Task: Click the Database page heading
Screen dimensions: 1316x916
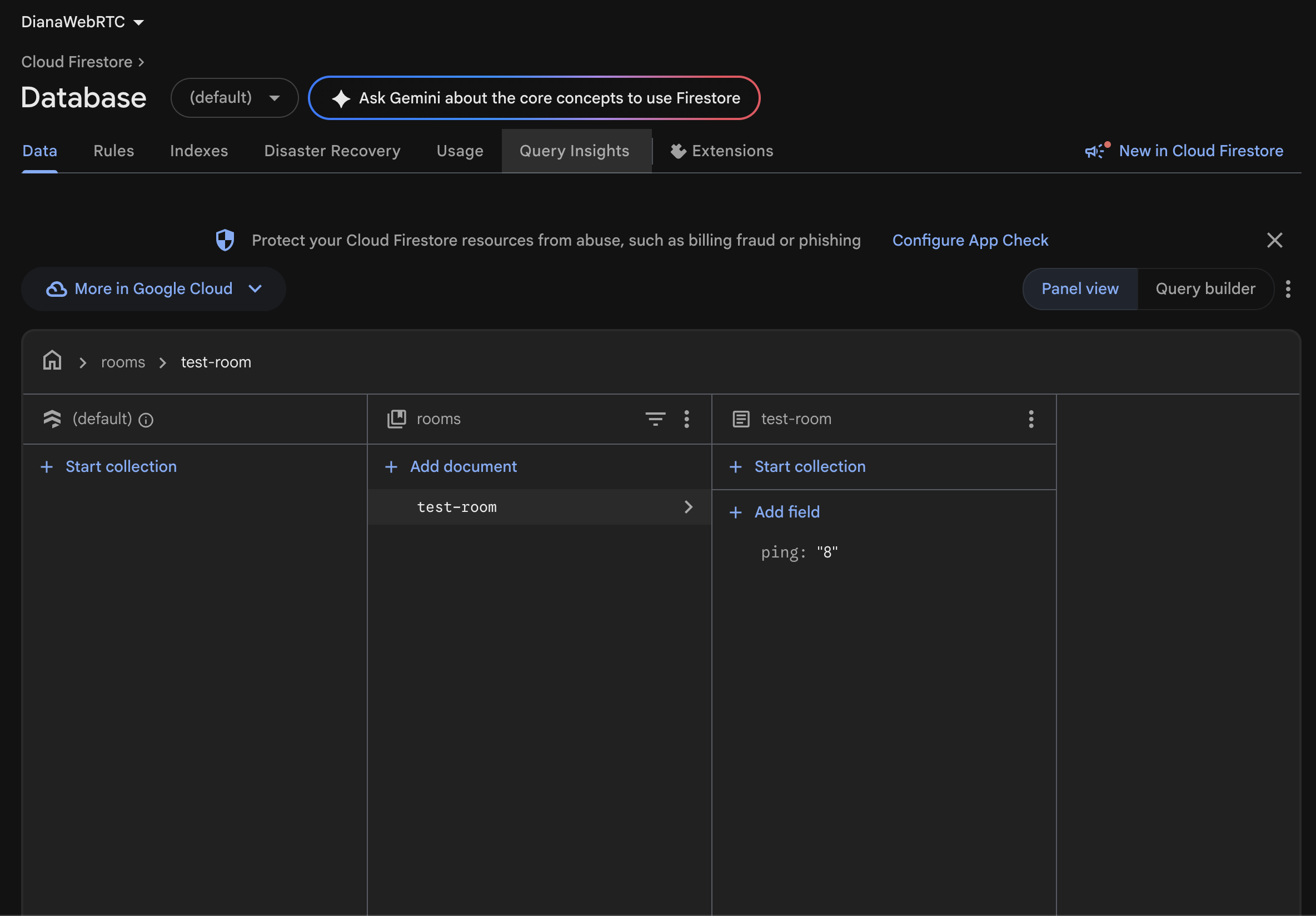Action: click(84, 97)
